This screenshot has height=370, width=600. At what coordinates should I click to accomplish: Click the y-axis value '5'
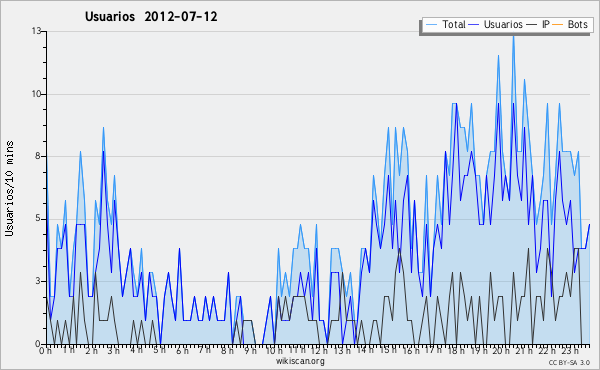pos(38,218)
